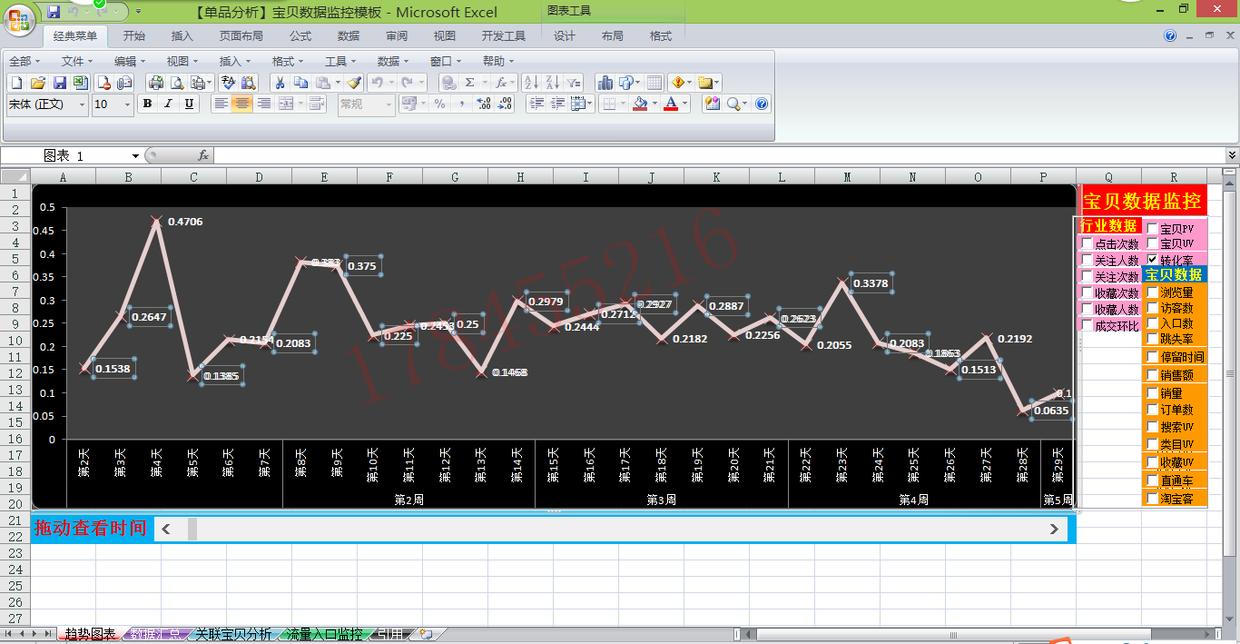Open the Name Box dropdown arrow
The image size is (1240, 644).
coord(135,156)
